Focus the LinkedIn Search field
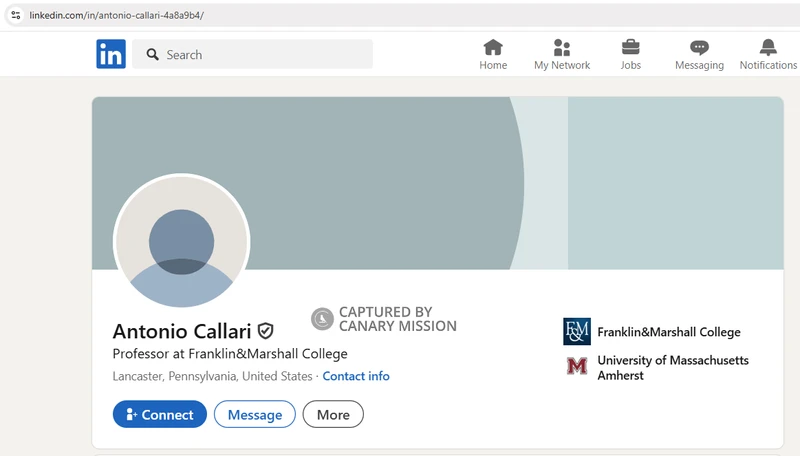 click(252, 54)
